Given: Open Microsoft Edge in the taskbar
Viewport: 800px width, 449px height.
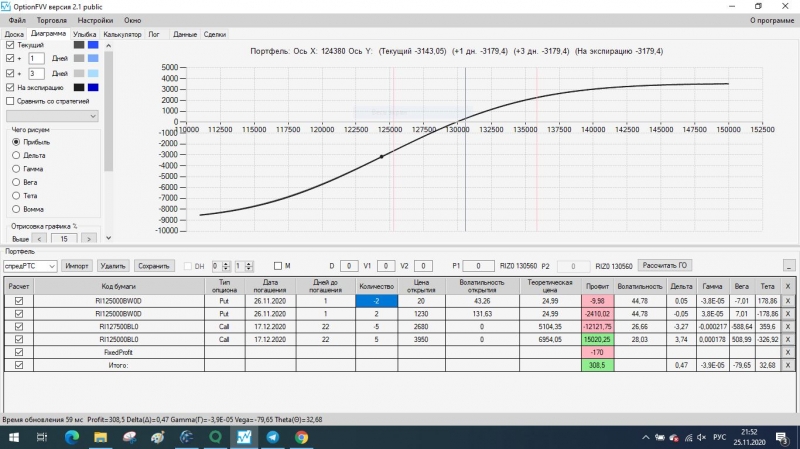Looking at the screenshot, I should (x=72, y=437).
